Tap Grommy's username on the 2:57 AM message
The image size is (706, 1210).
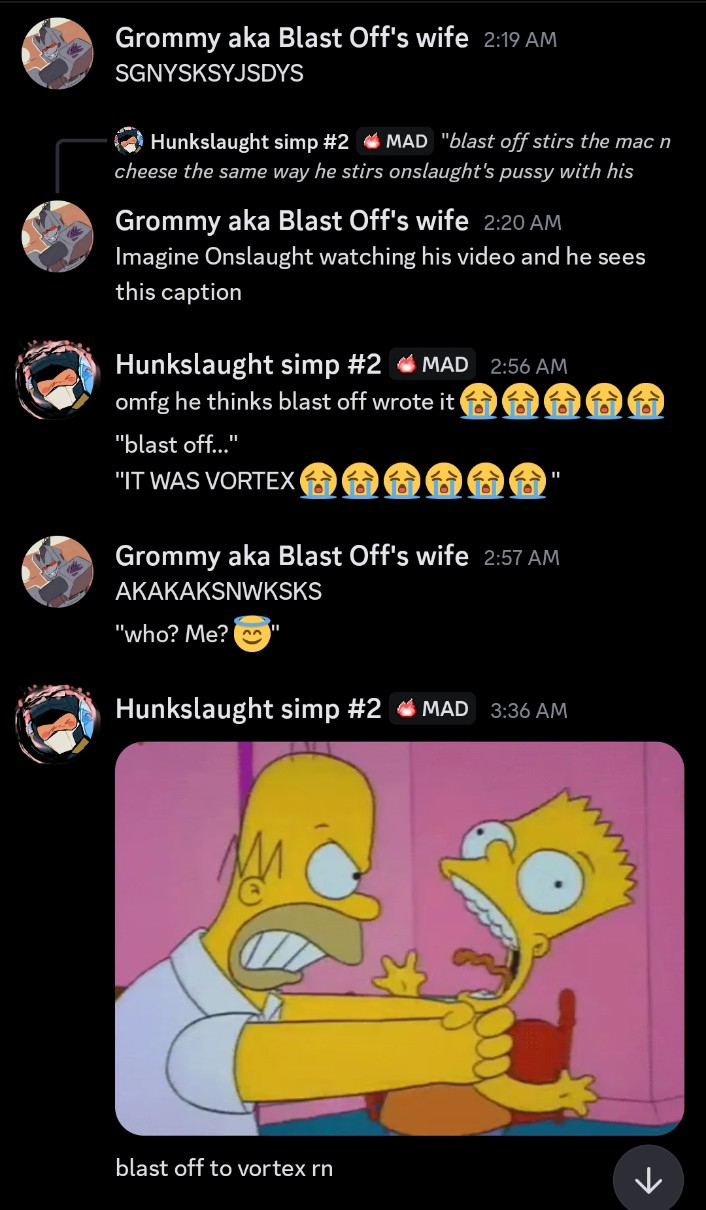[292, 556]
